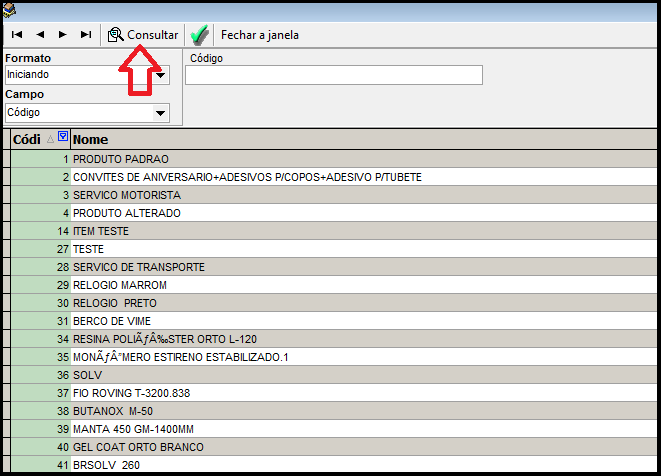
Task: Expand the Campo dropdown arrow
Action: (160, 113)
